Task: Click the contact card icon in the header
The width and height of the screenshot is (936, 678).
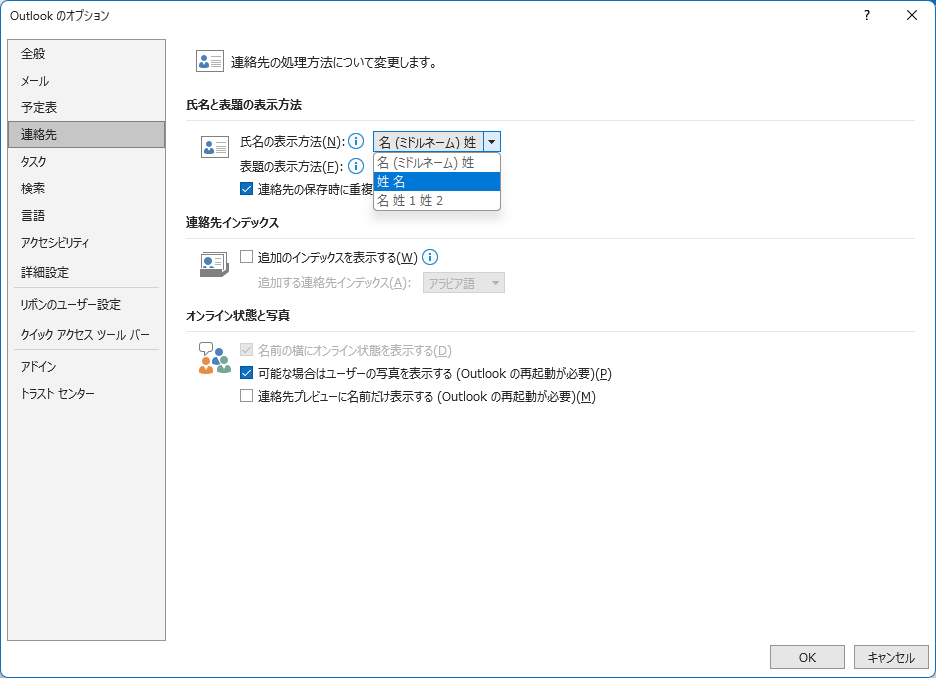Action: coord(210,61)
